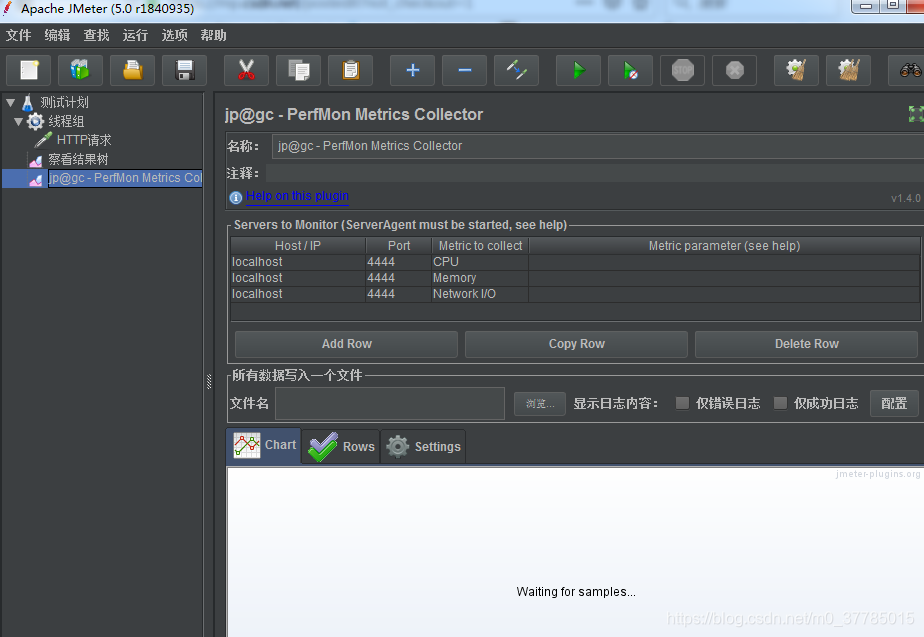
Task: Switch to the Chart tab
Action: coord(264,445)
